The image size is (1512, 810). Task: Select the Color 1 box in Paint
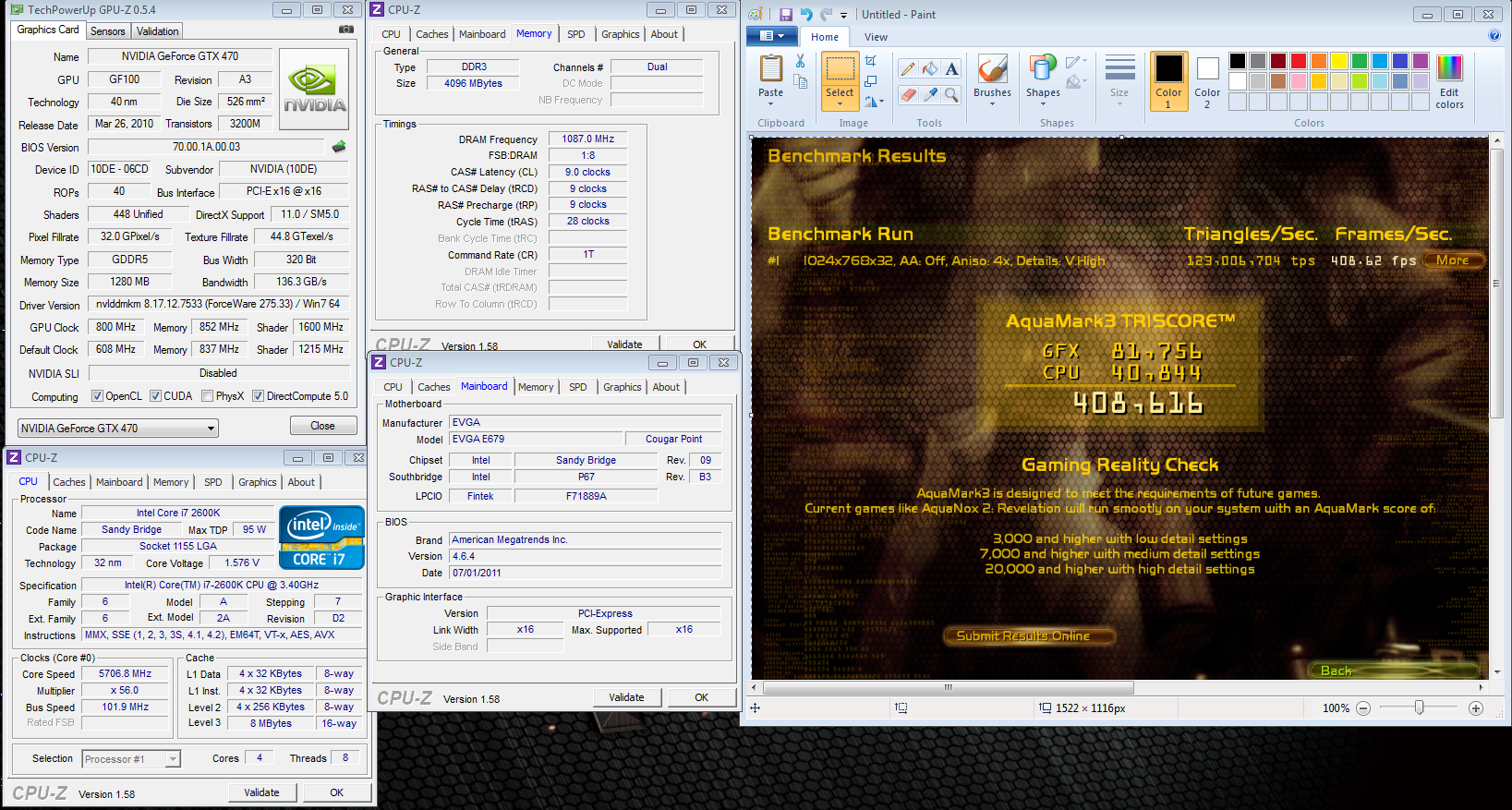[x=1168, y=81]
